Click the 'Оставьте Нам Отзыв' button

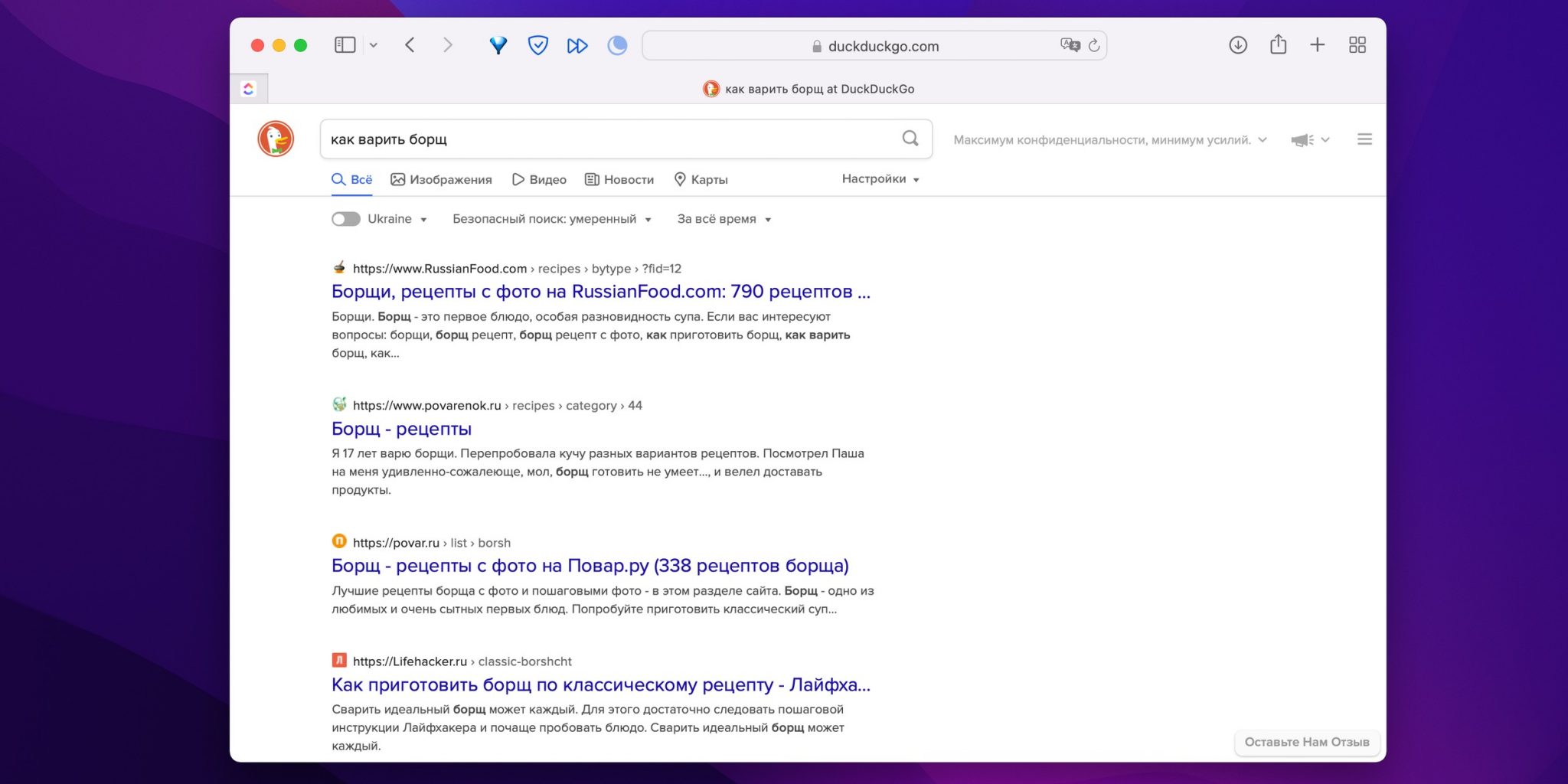[1306, 742]
